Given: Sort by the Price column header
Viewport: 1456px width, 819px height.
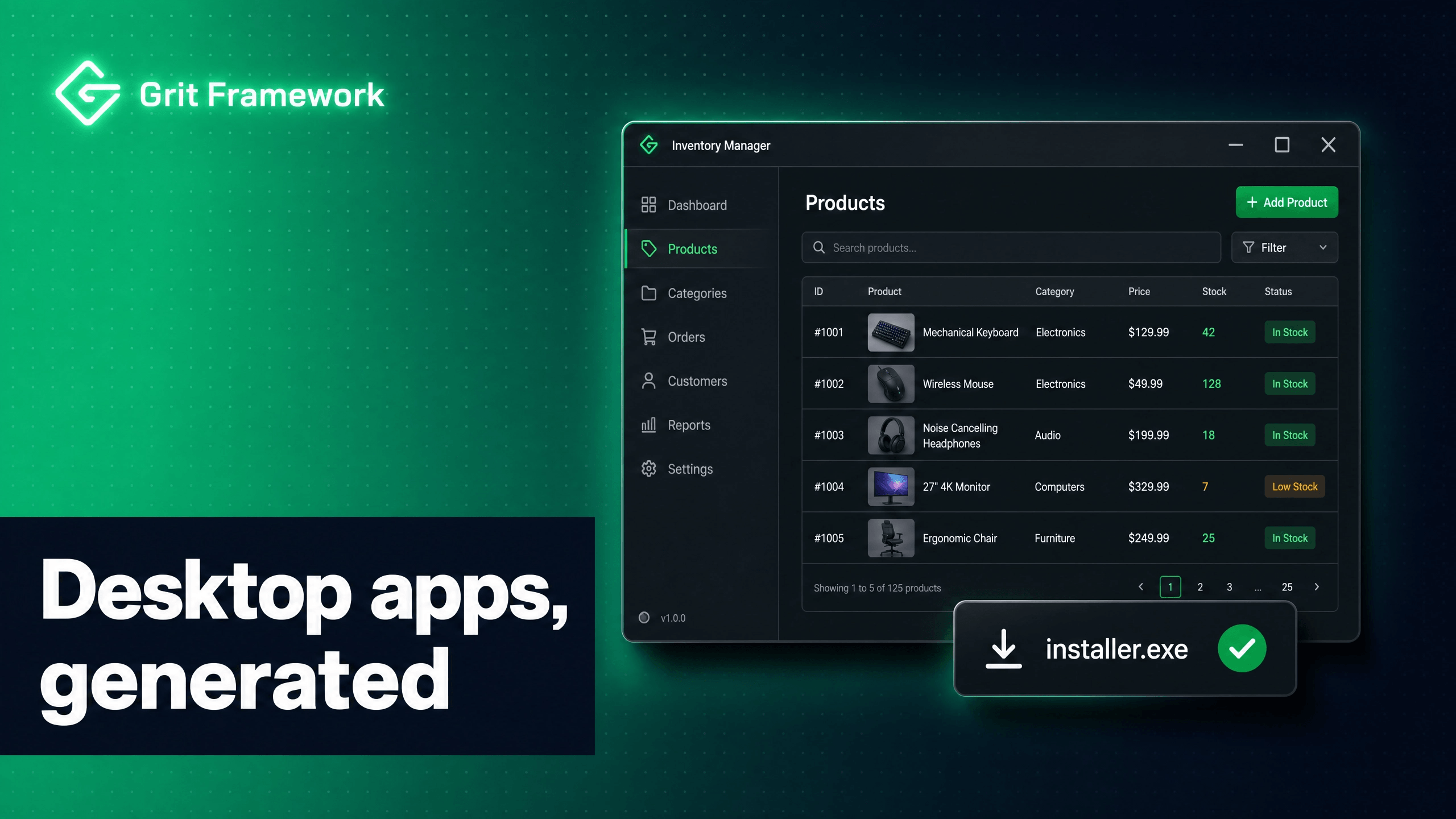Looking at the screenshot, I should [x=1139, y=292].
